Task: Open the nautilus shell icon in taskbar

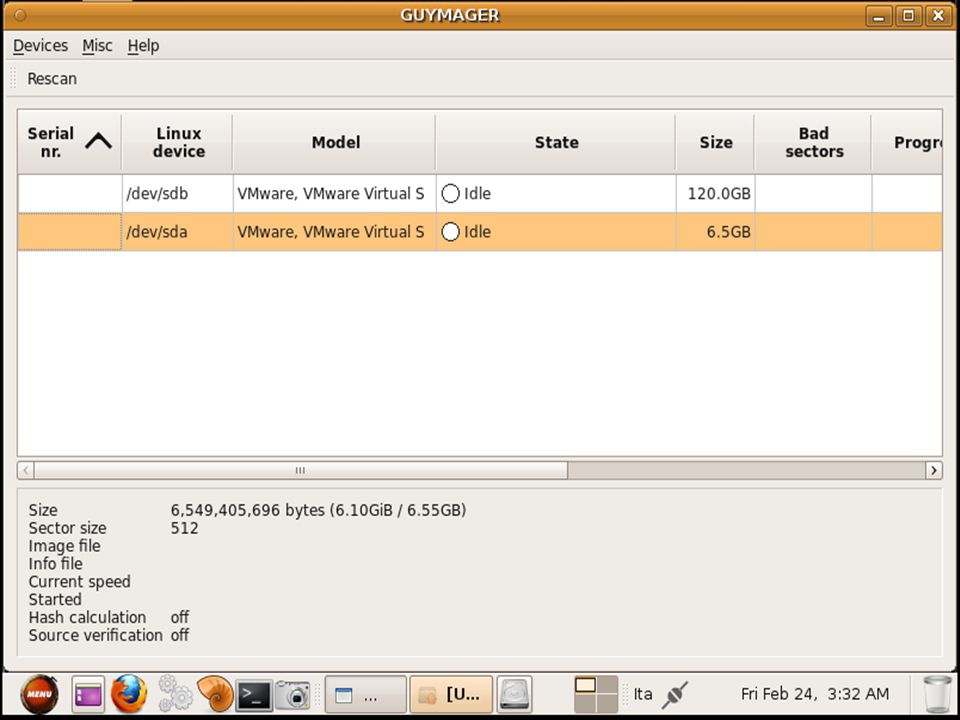Action: tap(215, 694)
